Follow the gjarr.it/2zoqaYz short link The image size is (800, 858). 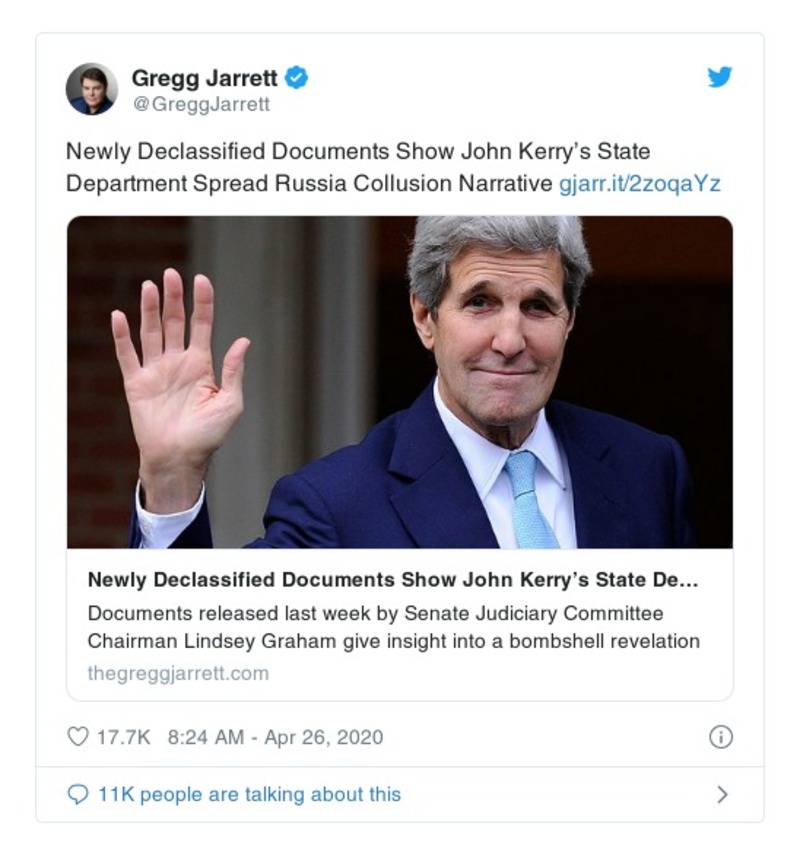[639, 183]
